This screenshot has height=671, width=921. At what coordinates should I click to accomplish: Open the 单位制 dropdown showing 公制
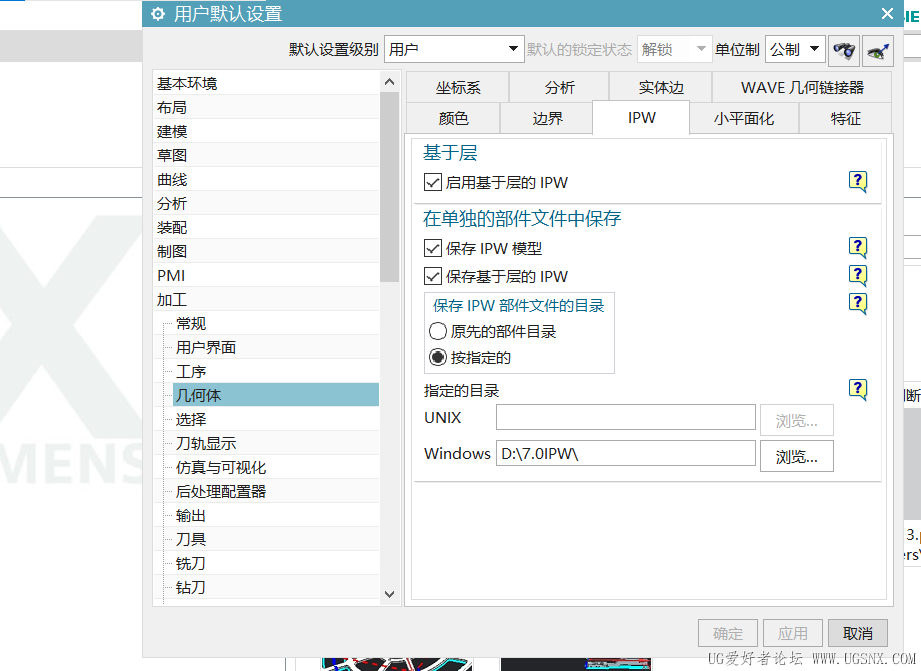coord(795,49)
